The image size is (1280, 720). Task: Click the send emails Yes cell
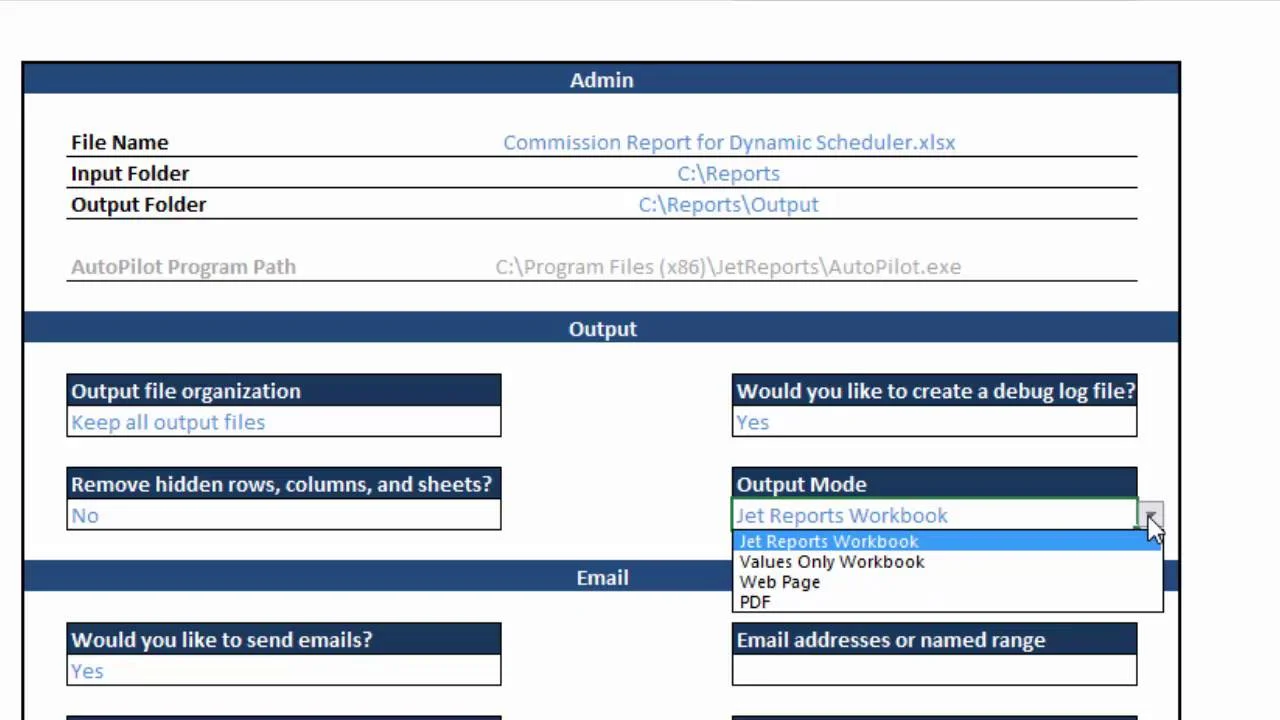pyautogui.click(x=283, y=671)
